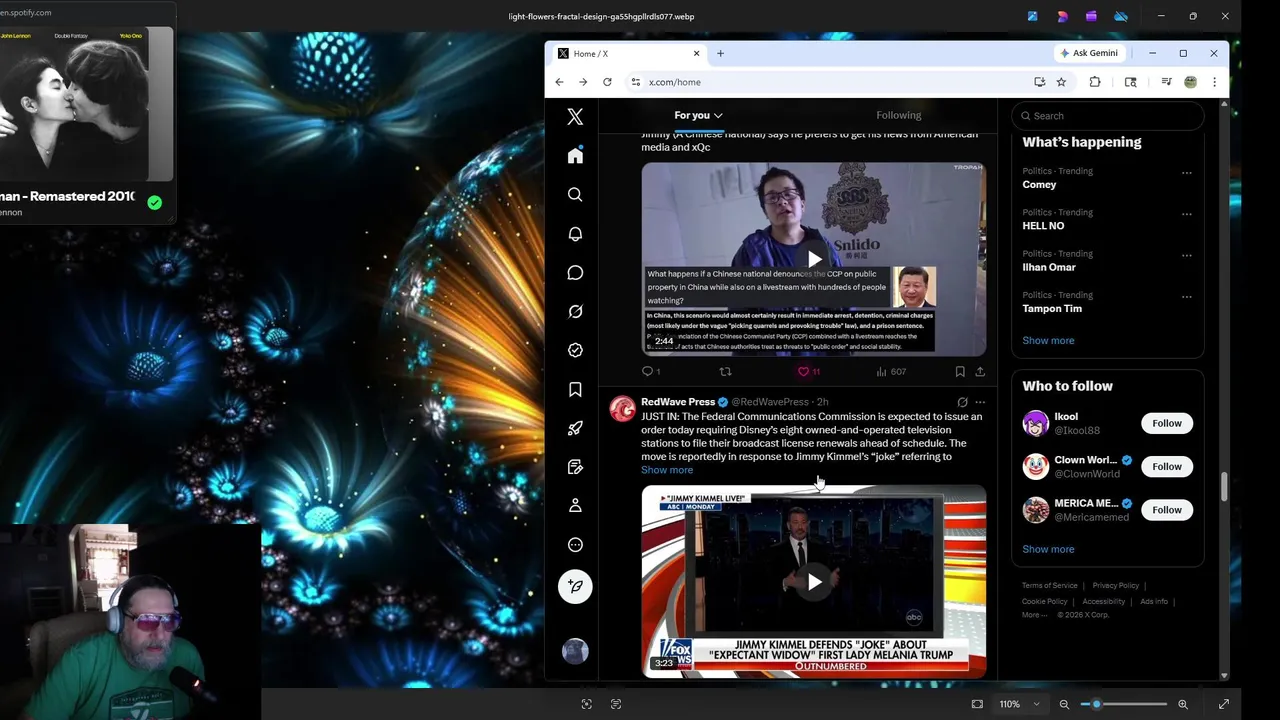Open the More circle menu icon in sidebar
The image size is (1280, 720).
click(575, 545)
